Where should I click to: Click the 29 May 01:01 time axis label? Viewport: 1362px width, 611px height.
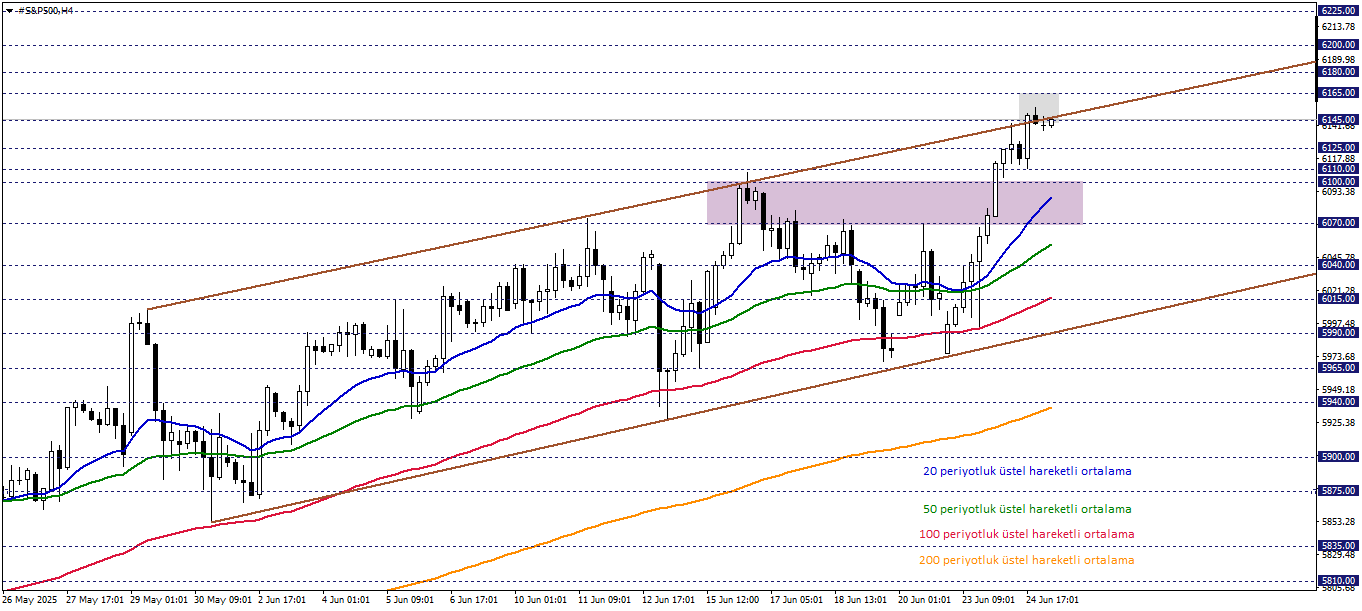(159, 600)
